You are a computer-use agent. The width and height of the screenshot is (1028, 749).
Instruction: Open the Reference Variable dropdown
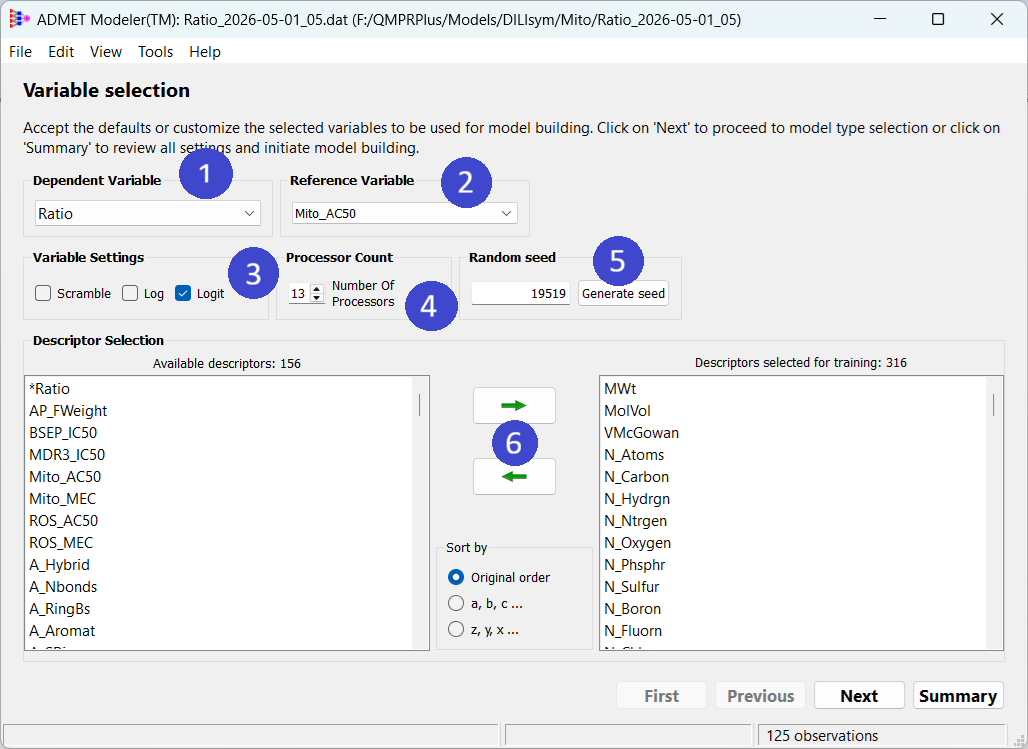click(405, 213)
